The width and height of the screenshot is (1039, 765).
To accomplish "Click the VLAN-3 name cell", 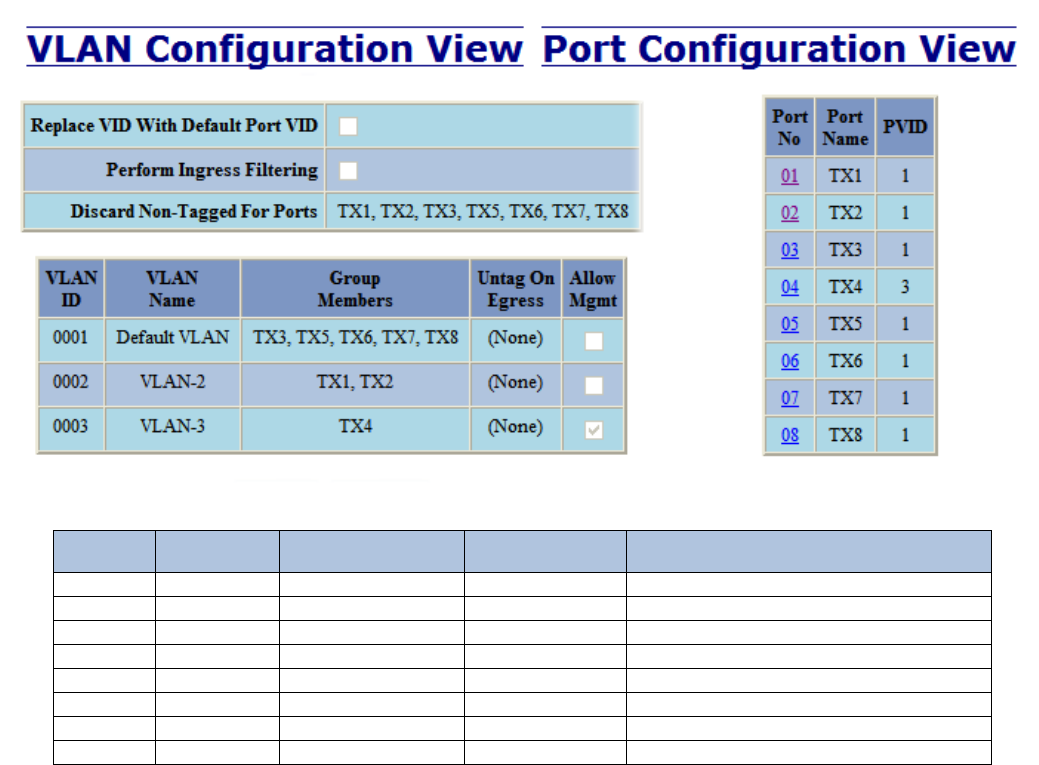I will 172,429.
